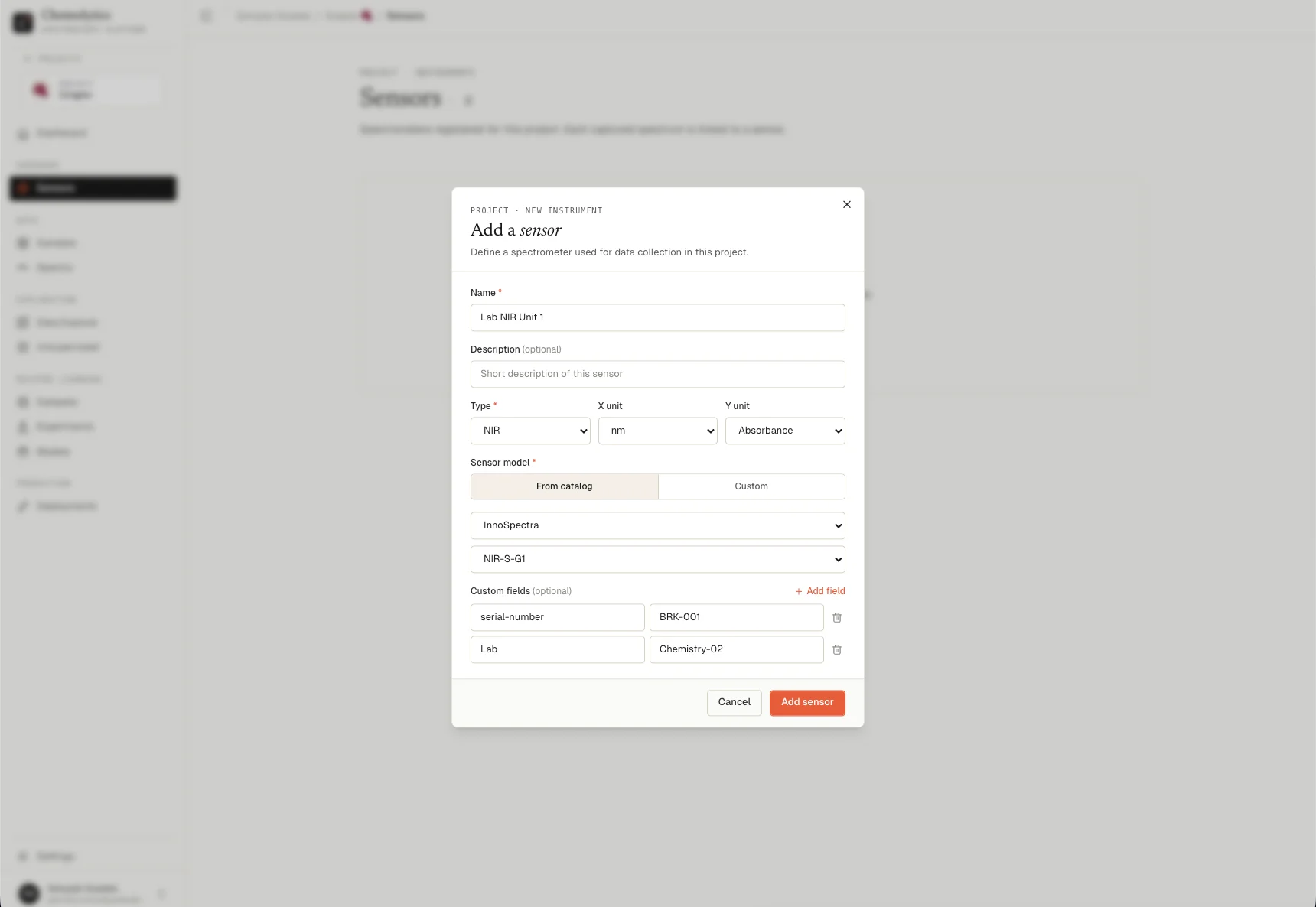
Task: Edit the BRK-001 value field
Action: click(737, 617)
